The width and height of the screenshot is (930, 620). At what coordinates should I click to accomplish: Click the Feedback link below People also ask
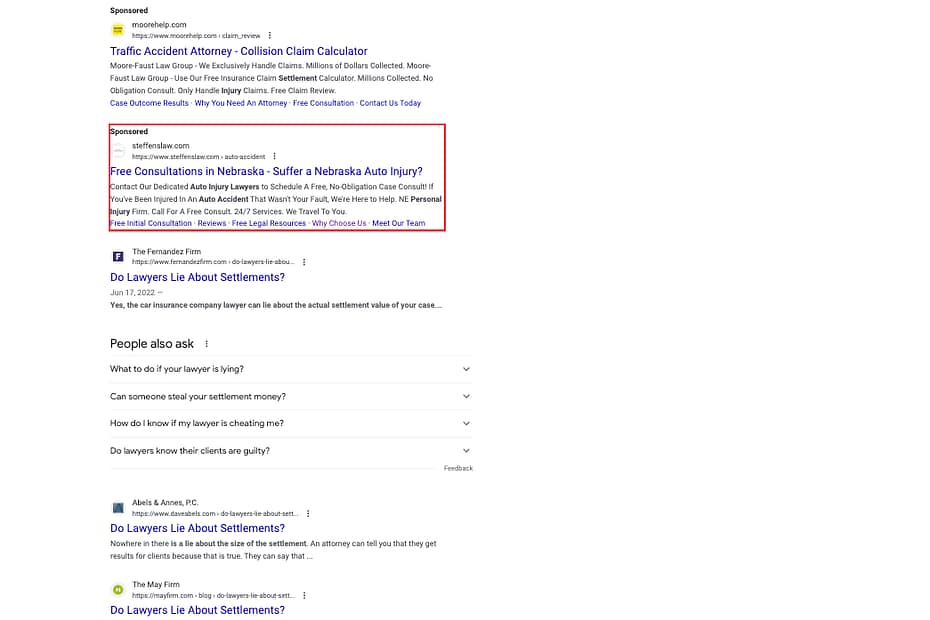click(x=458, y=468)
